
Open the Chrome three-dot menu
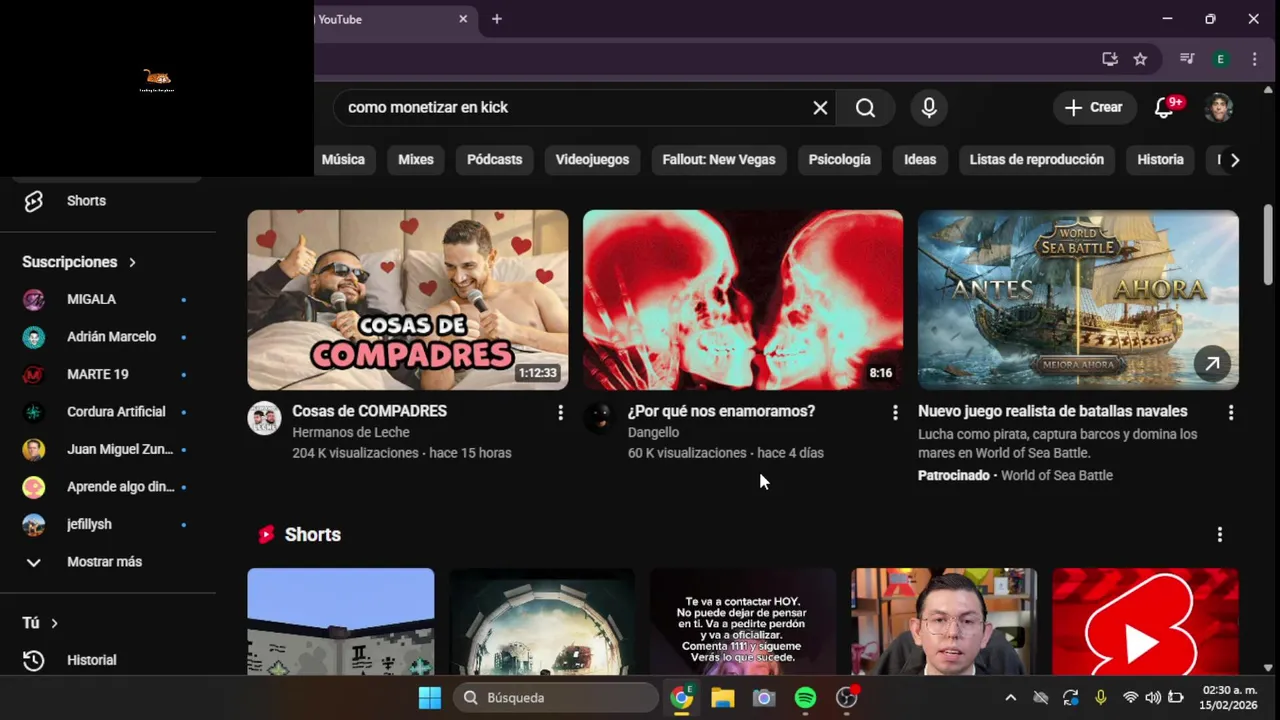(1254, 59)
